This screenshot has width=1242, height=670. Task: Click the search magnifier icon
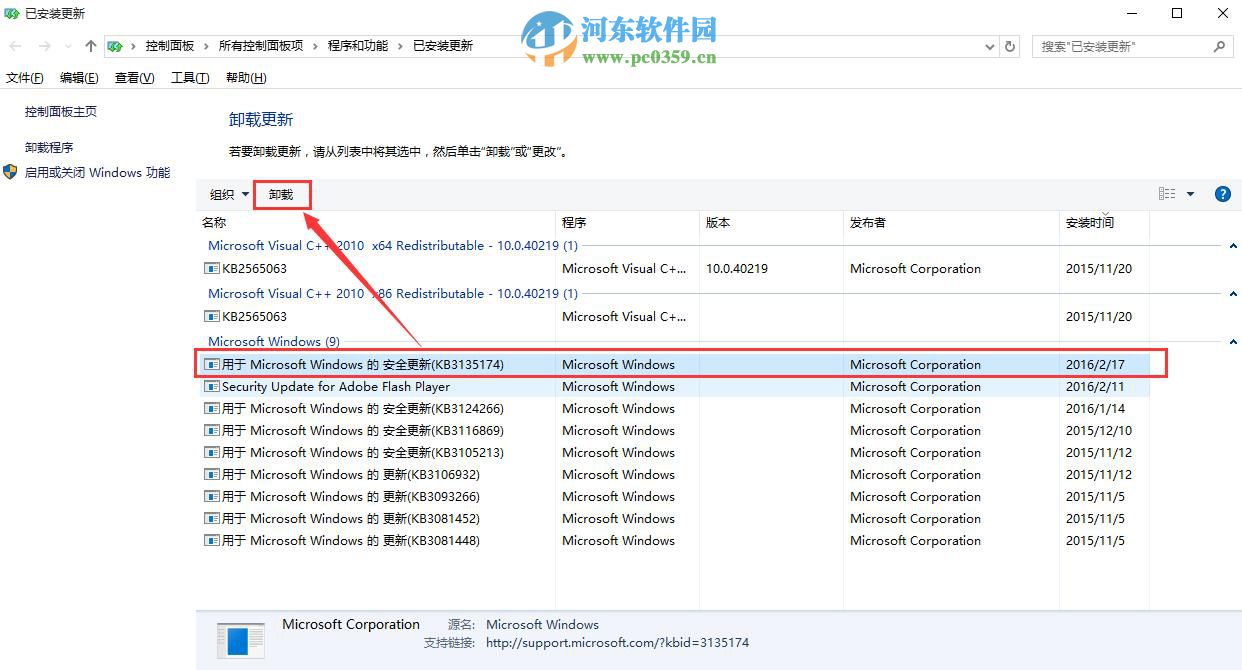1219,46
